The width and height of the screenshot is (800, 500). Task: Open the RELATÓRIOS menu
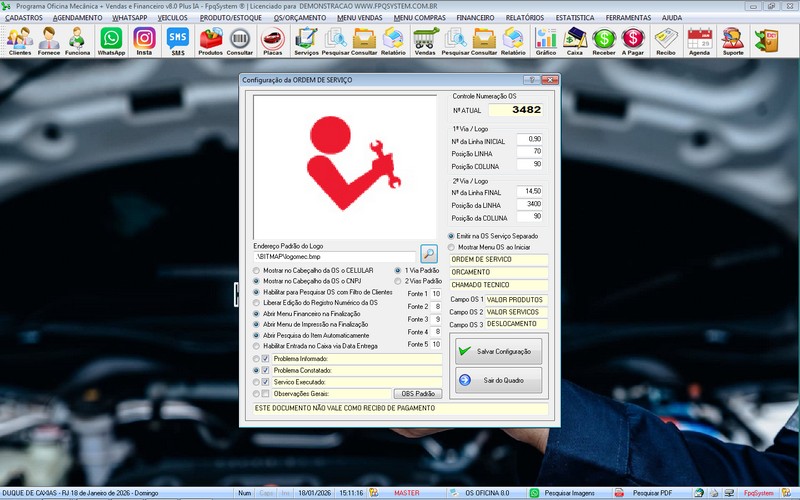pos(525,18)
